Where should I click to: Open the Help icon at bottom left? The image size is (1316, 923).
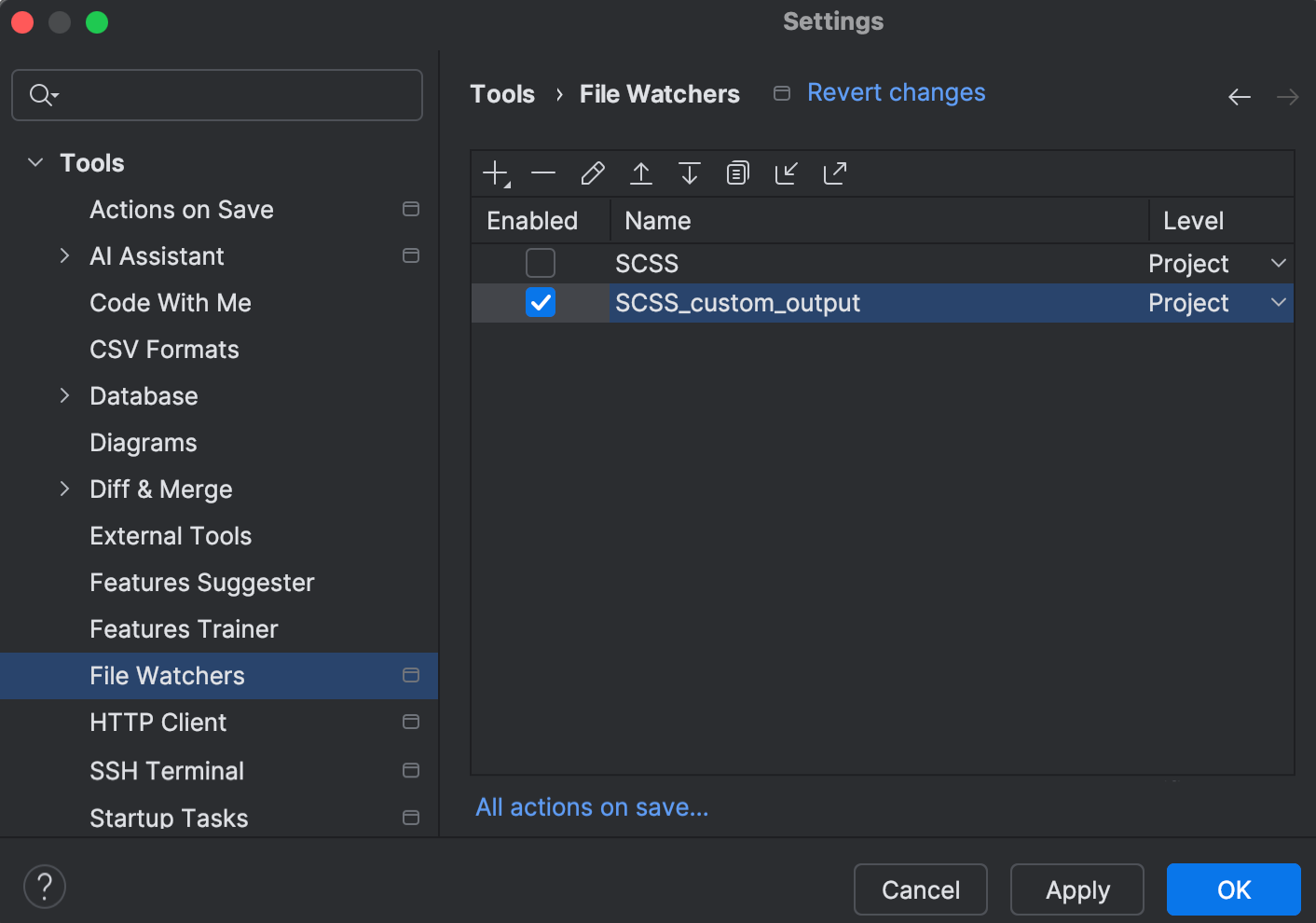[x=44, y=886]
